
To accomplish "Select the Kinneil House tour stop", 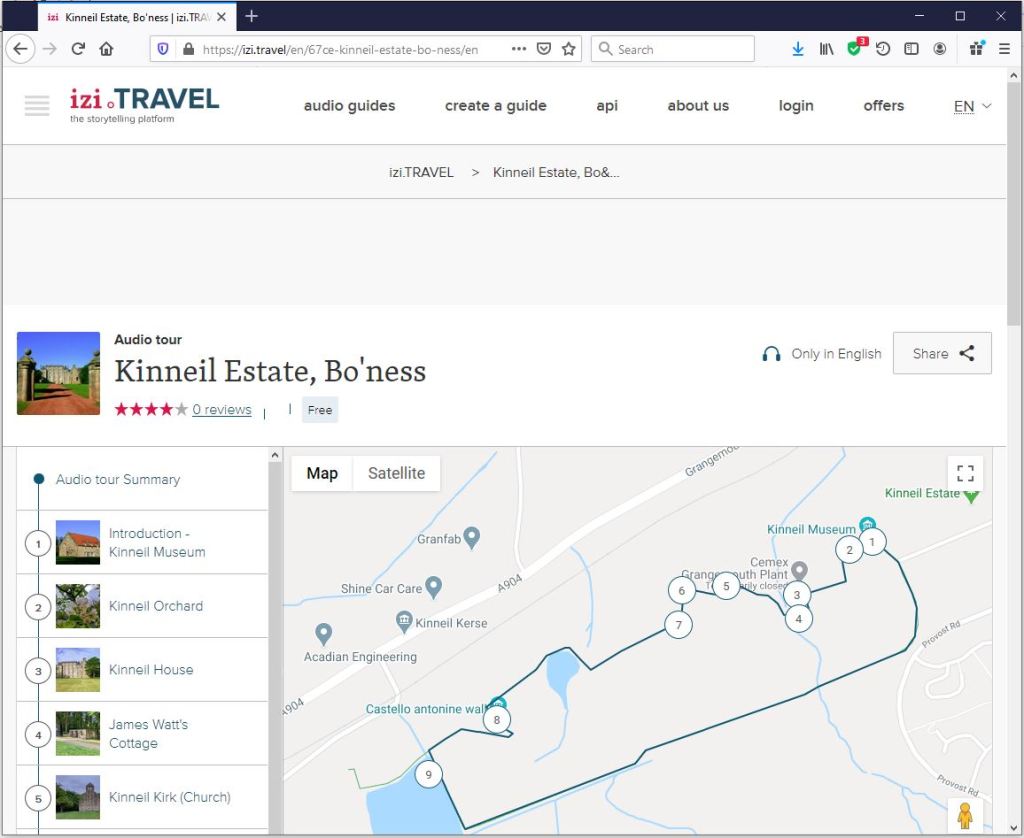I will click(150, 670).
